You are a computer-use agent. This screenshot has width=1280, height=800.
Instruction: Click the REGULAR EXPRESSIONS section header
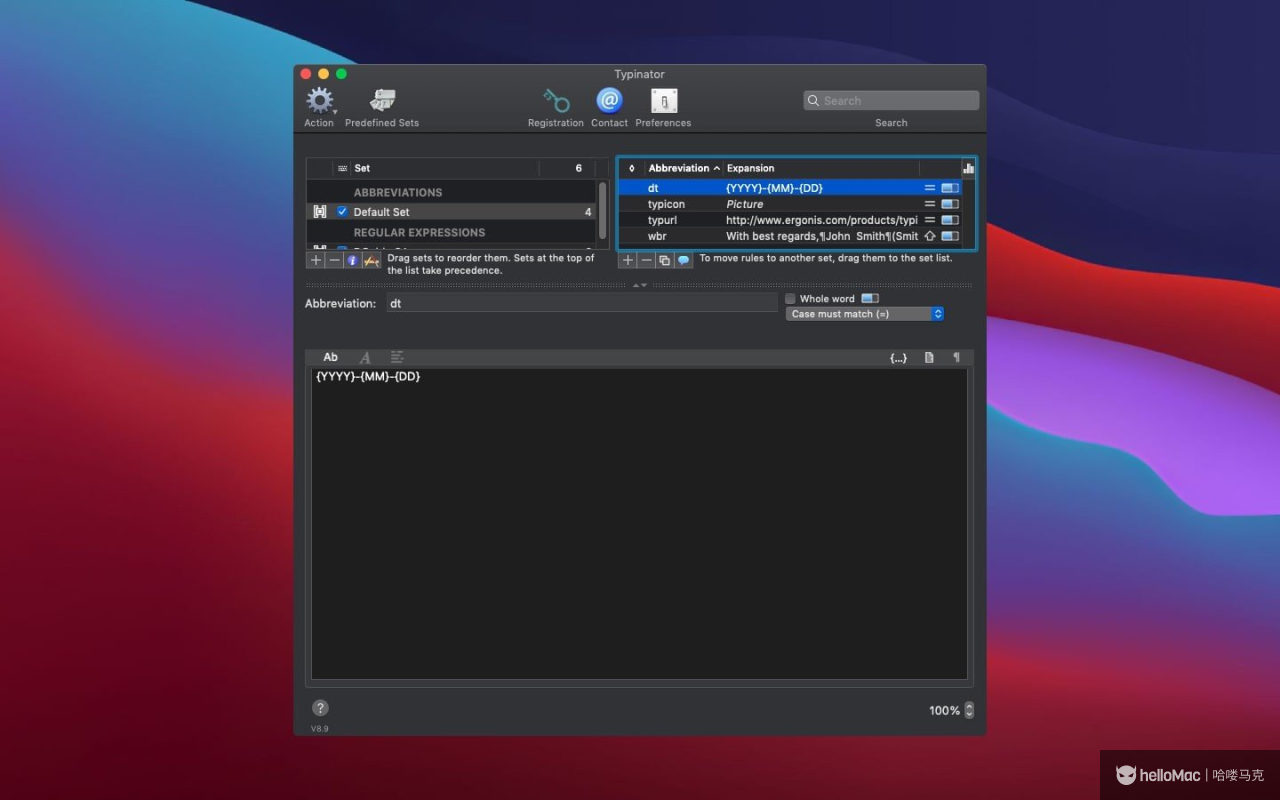tap(419, 232)
